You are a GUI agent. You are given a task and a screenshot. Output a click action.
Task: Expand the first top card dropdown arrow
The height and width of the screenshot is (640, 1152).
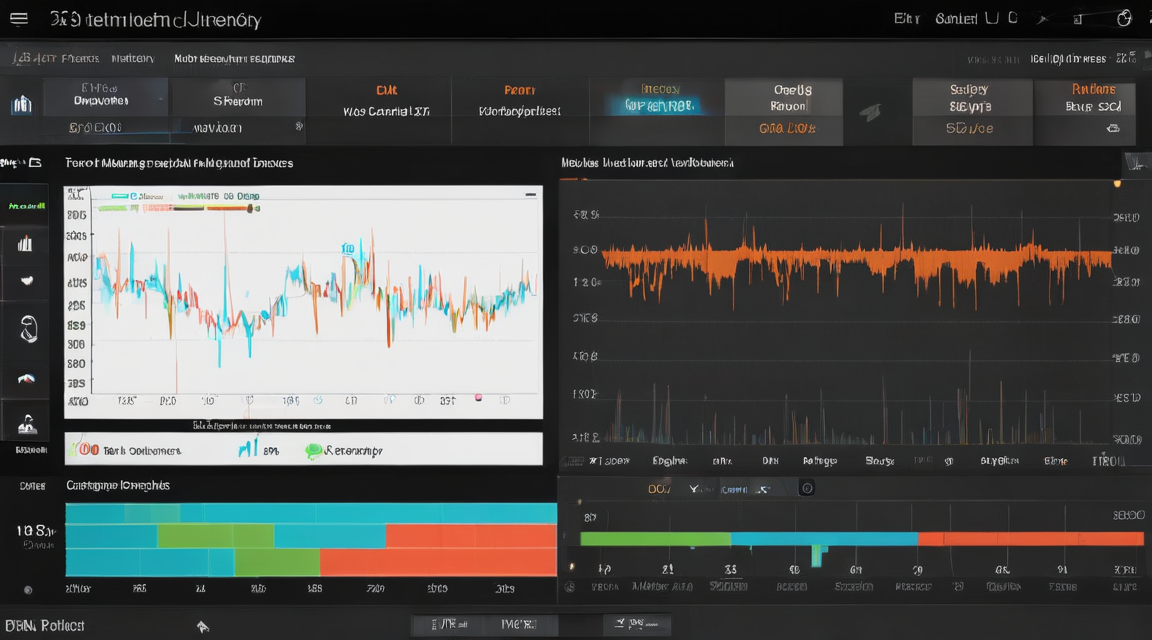point(160,100)
